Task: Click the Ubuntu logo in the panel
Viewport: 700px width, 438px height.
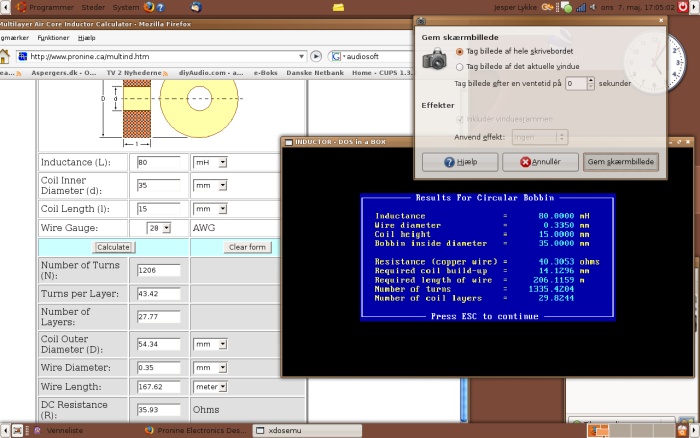Action: click(21, 7)
